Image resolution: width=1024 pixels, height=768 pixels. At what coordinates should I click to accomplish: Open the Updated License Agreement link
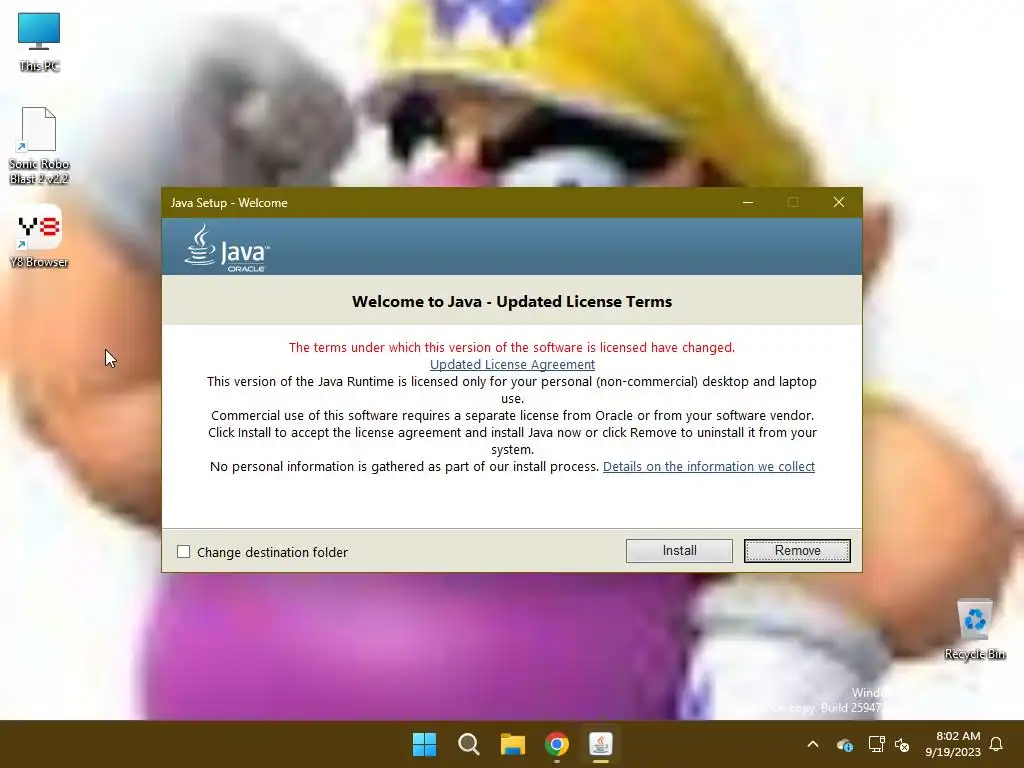[512, 364]
